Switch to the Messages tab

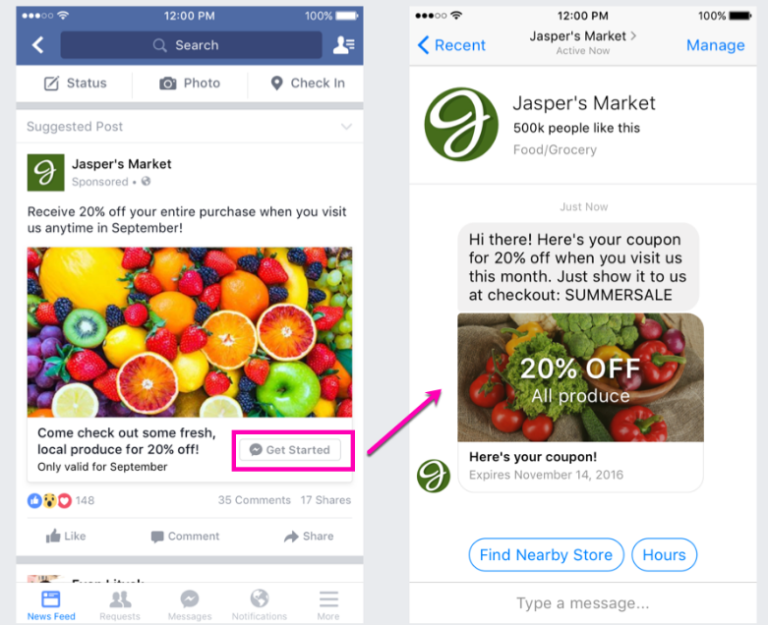click(190, 605)
